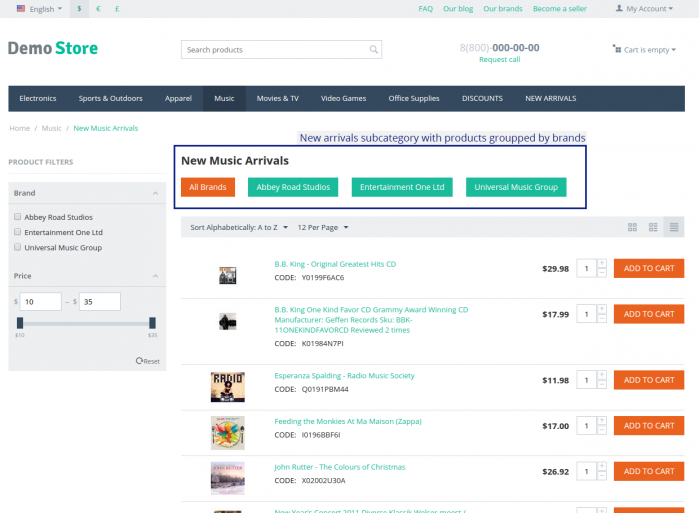Open the FAQ link
Image resolution: width=700 pixels, height=513 pixels.
425,8
